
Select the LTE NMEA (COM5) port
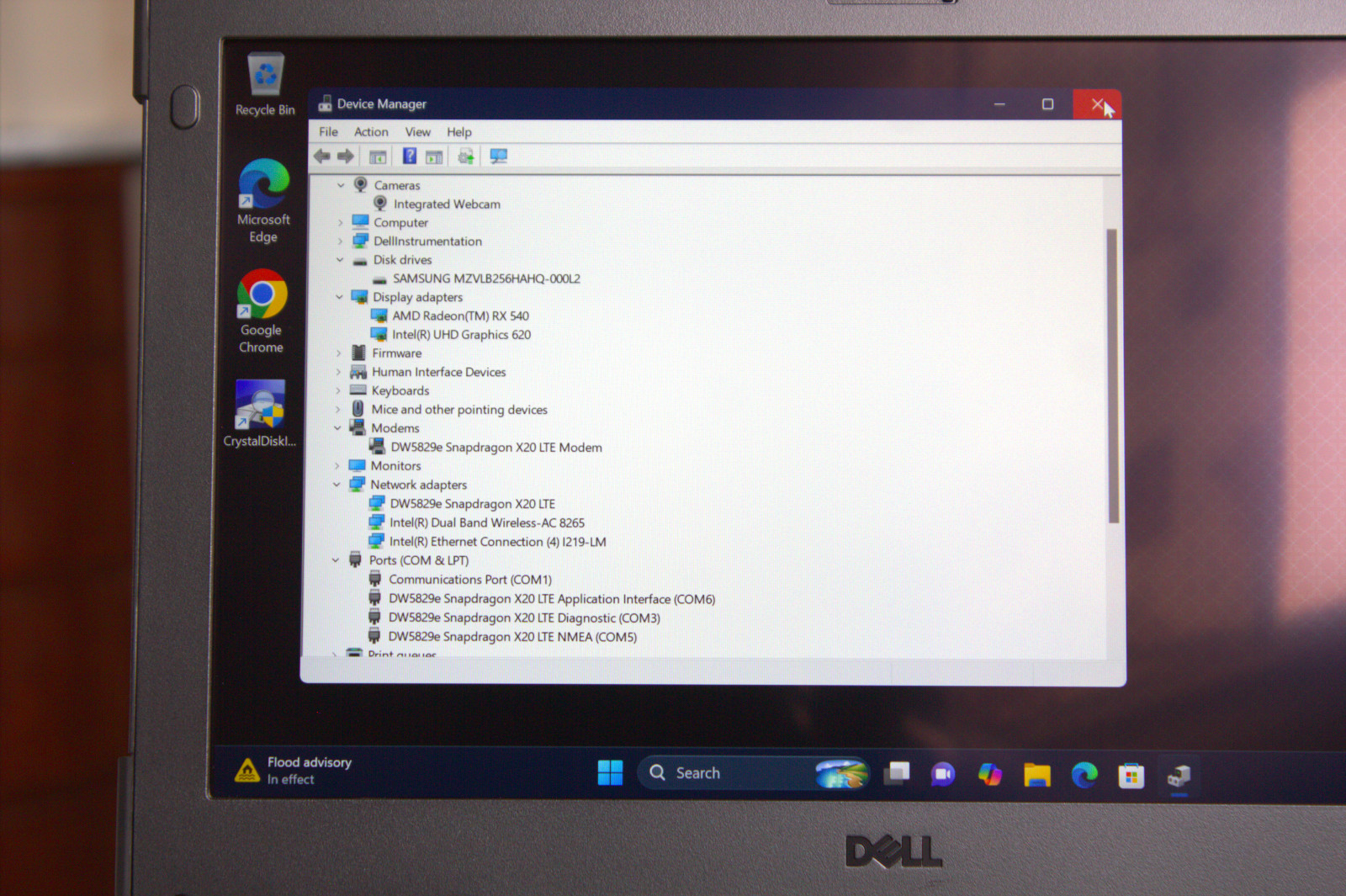(x=512, y=637)
